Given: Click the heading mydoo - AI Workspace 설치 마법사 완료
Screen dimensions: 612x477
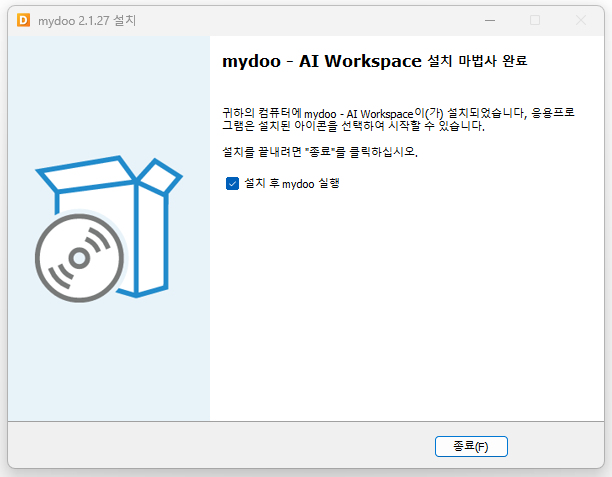Looking at the screenshot, I should (x=375, y=61).
